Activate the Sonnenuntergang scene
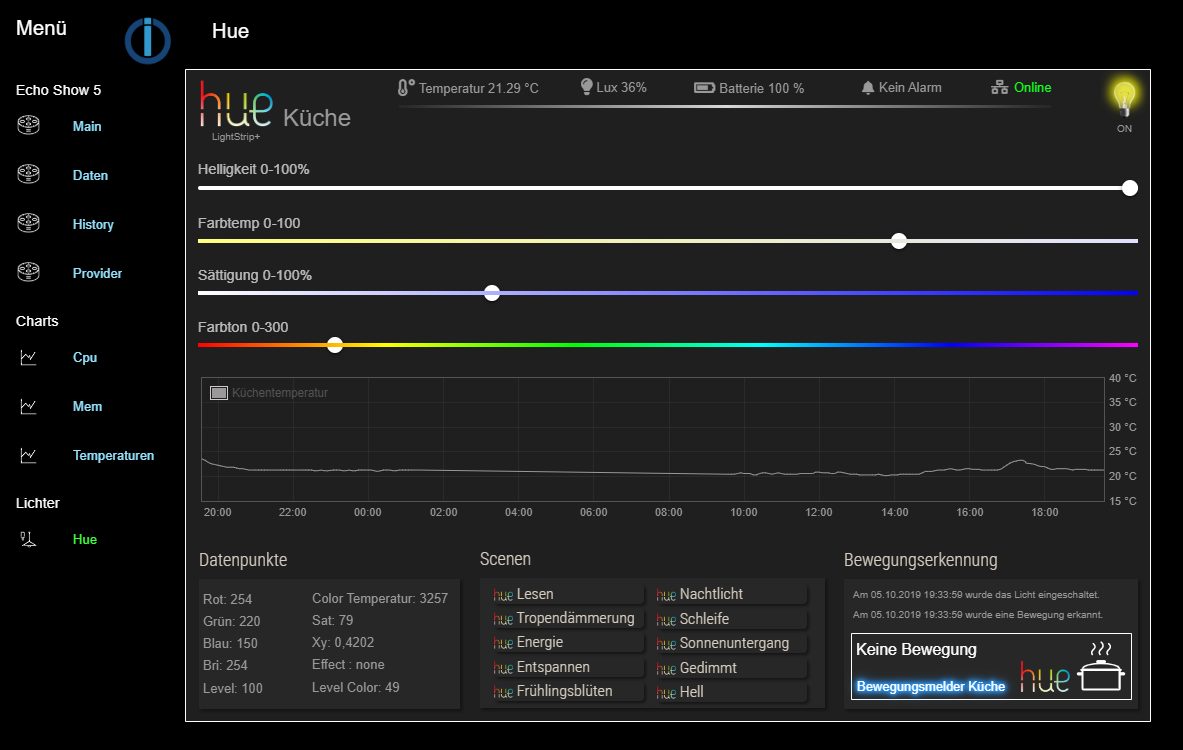Image resolution: width=1183 pixels, height=750 pixels. coord(730,644)
